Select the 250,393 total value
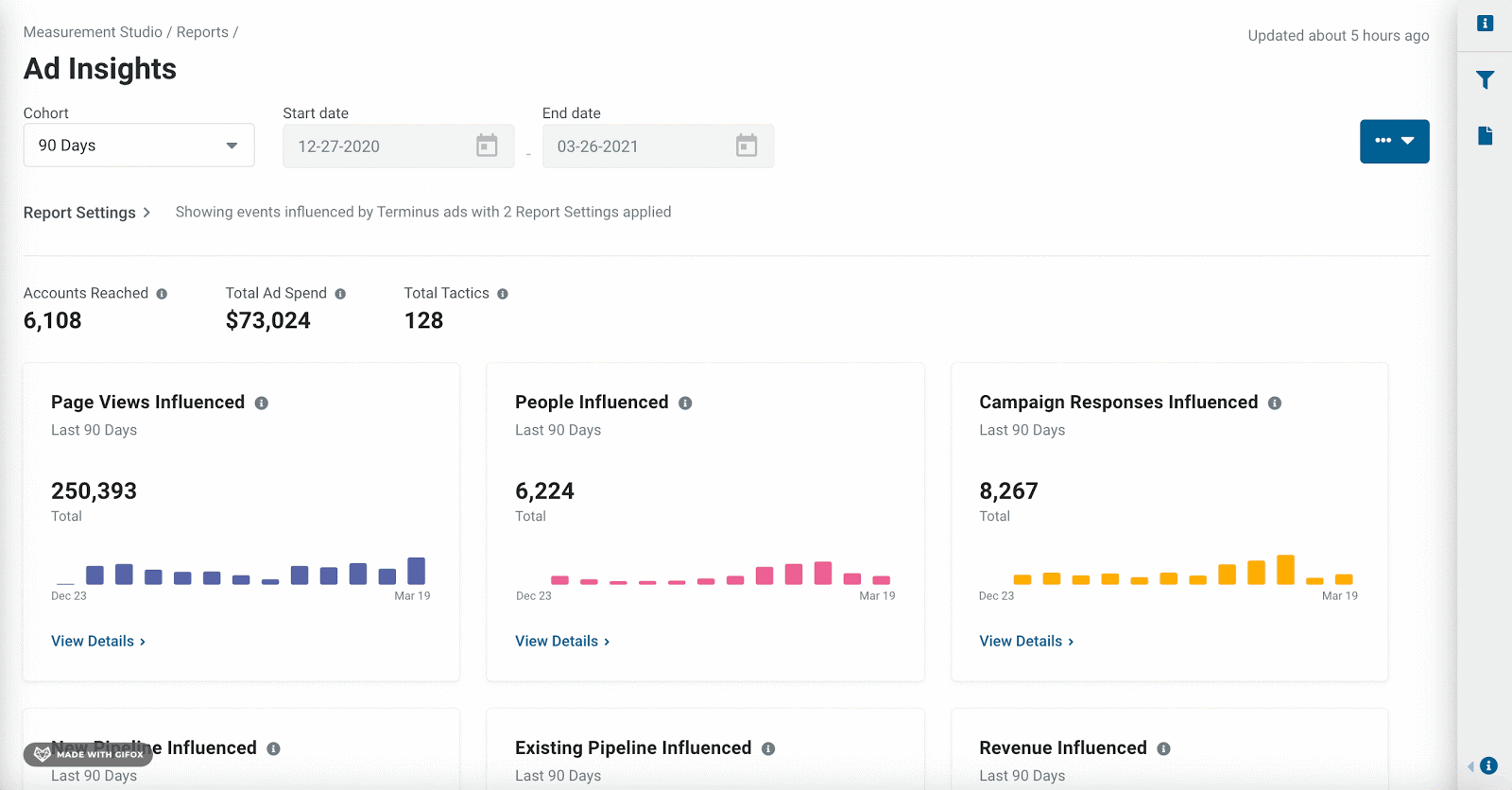Screen dimensions: 1512x790 [94, 491]
